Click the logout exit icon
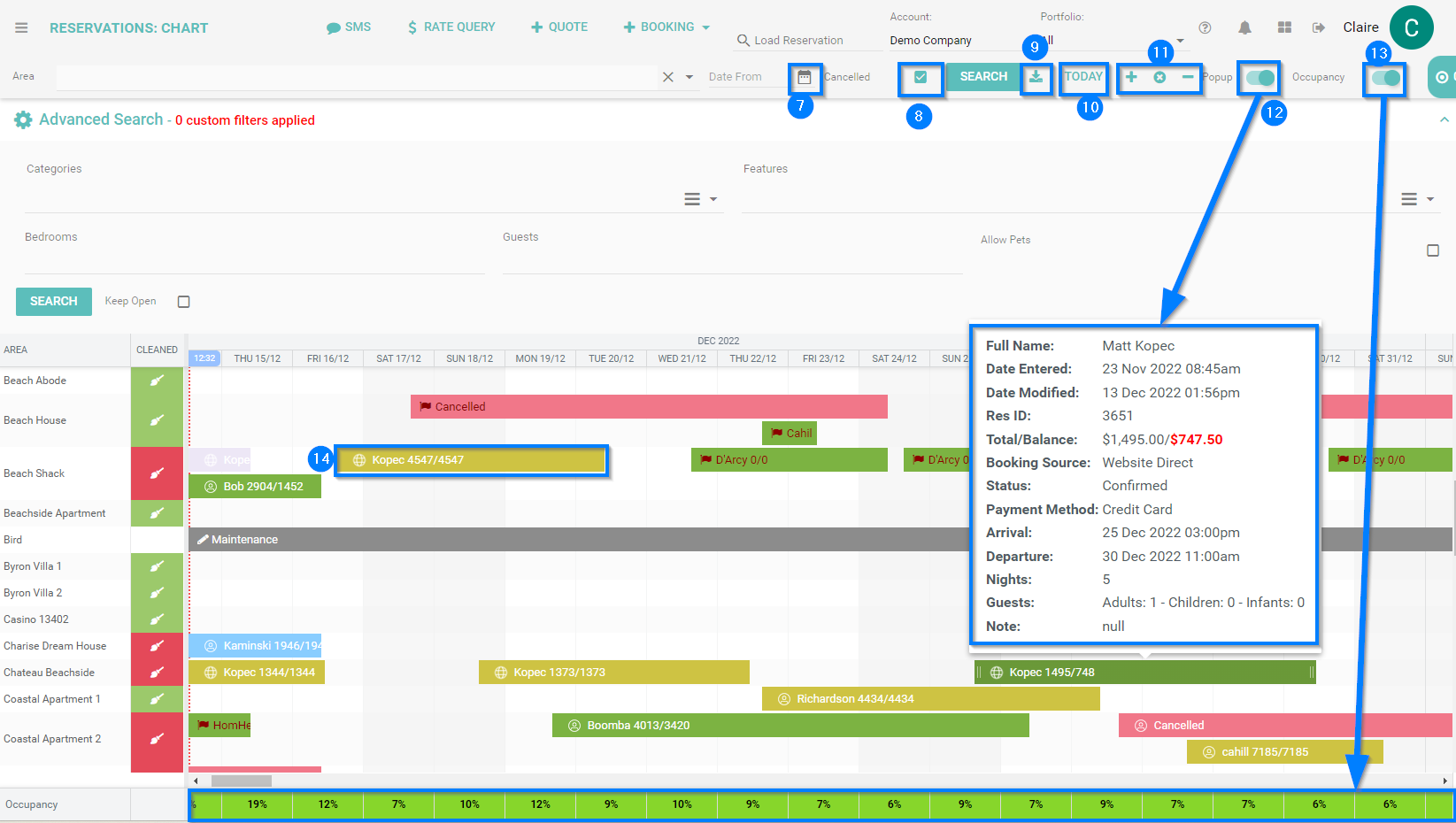Viewport: 1456px width, 823px height. 1319,27
